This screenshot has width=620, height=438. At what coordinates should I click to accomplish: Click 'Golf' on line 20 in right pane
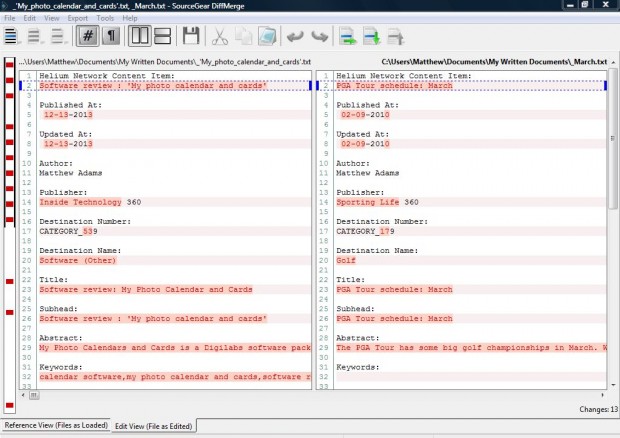click(346, 261)
